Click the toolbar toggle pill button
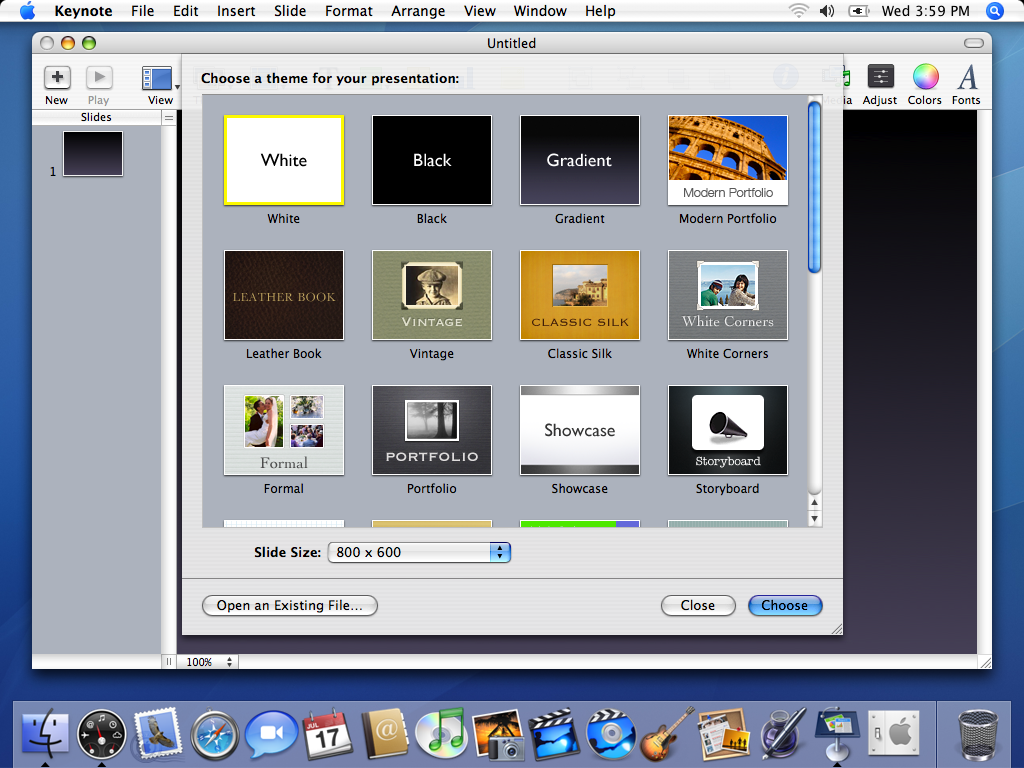Image resolution: width=1024 pixels, height=768 pixels. pos(974,43)
